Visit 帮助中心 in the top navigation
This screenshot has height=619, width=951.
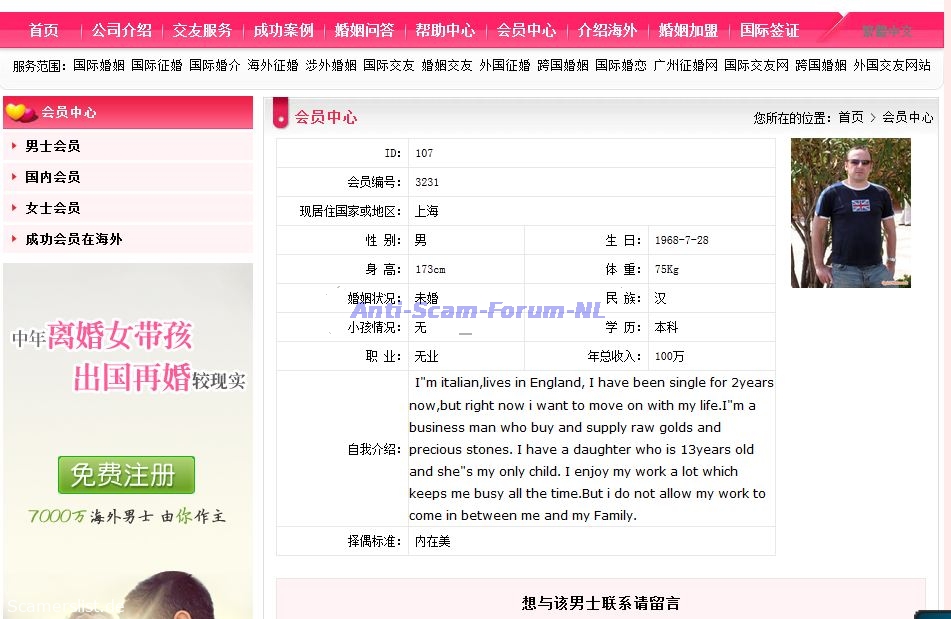click(x=445, y=30)
